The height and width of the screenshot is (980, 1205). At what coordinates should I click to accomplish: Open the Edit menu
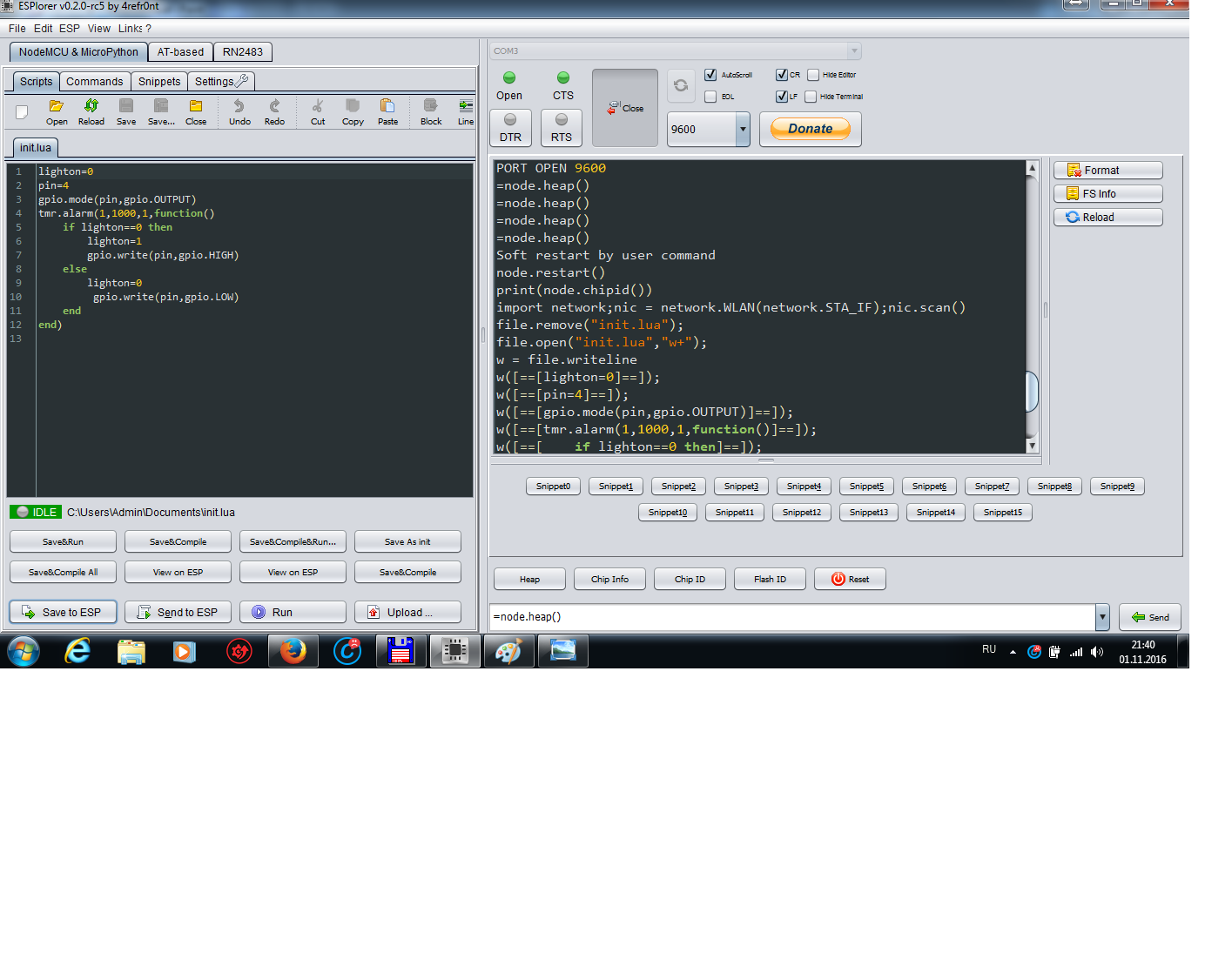point(43,29)
